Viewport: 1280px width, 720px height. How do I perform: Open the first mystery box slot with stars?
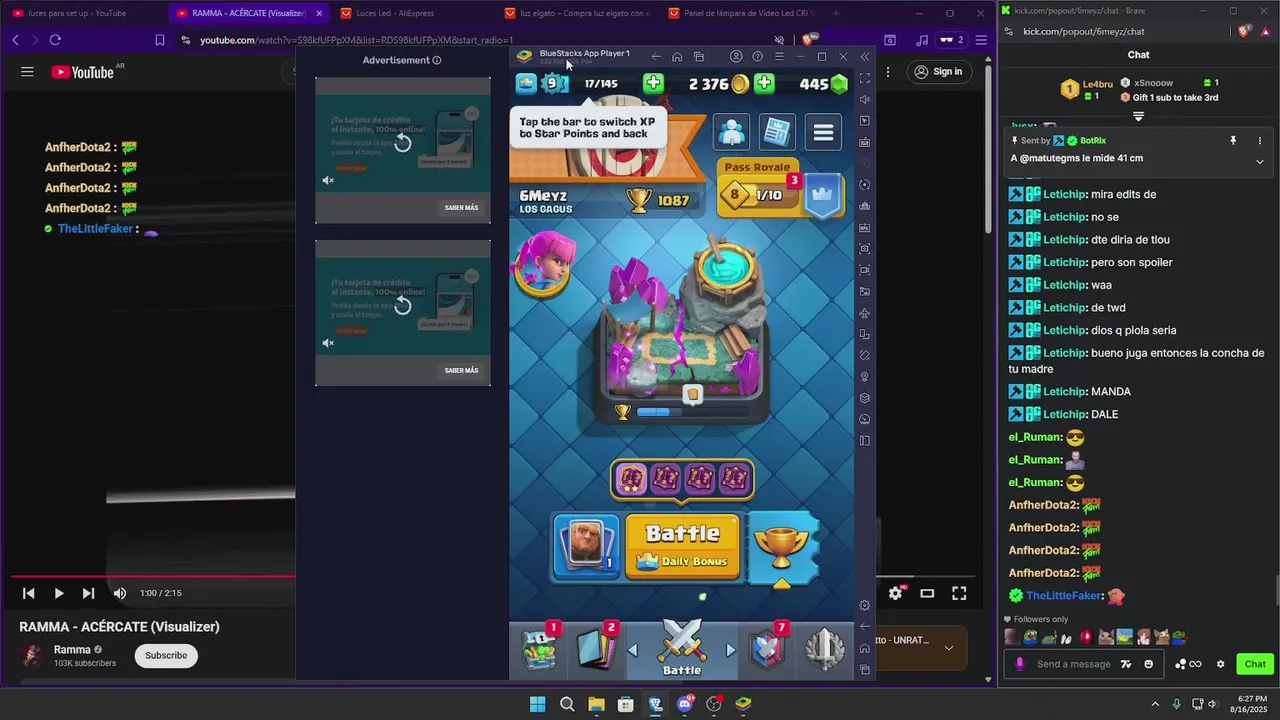[x=631, y=479]
